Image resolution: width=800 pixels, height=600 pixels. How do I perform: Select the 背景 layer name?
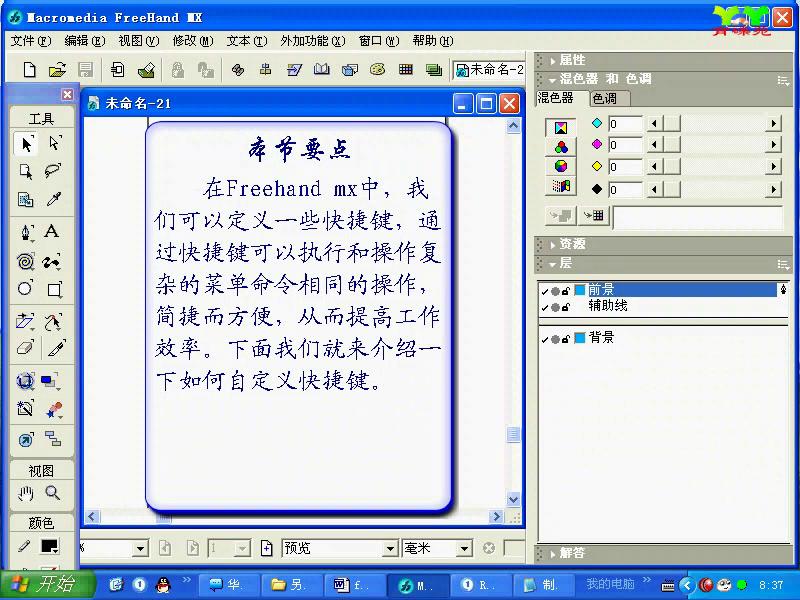[602, 338]
